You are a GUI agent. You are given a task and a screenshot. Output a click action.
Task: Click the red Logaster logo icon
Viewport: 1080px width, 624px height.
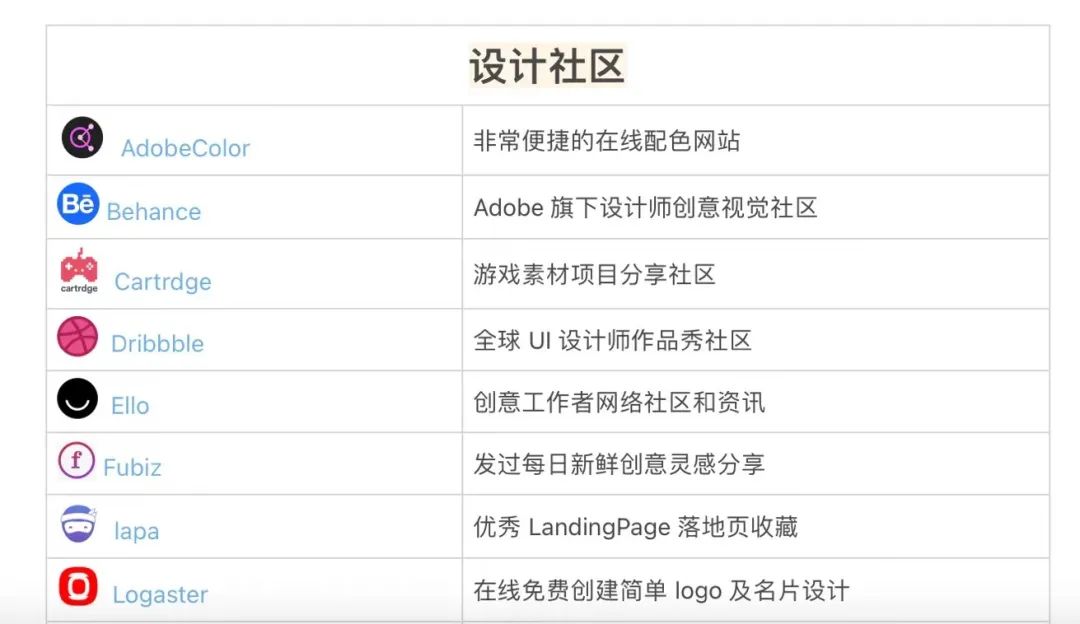click(x=78, y=587)
